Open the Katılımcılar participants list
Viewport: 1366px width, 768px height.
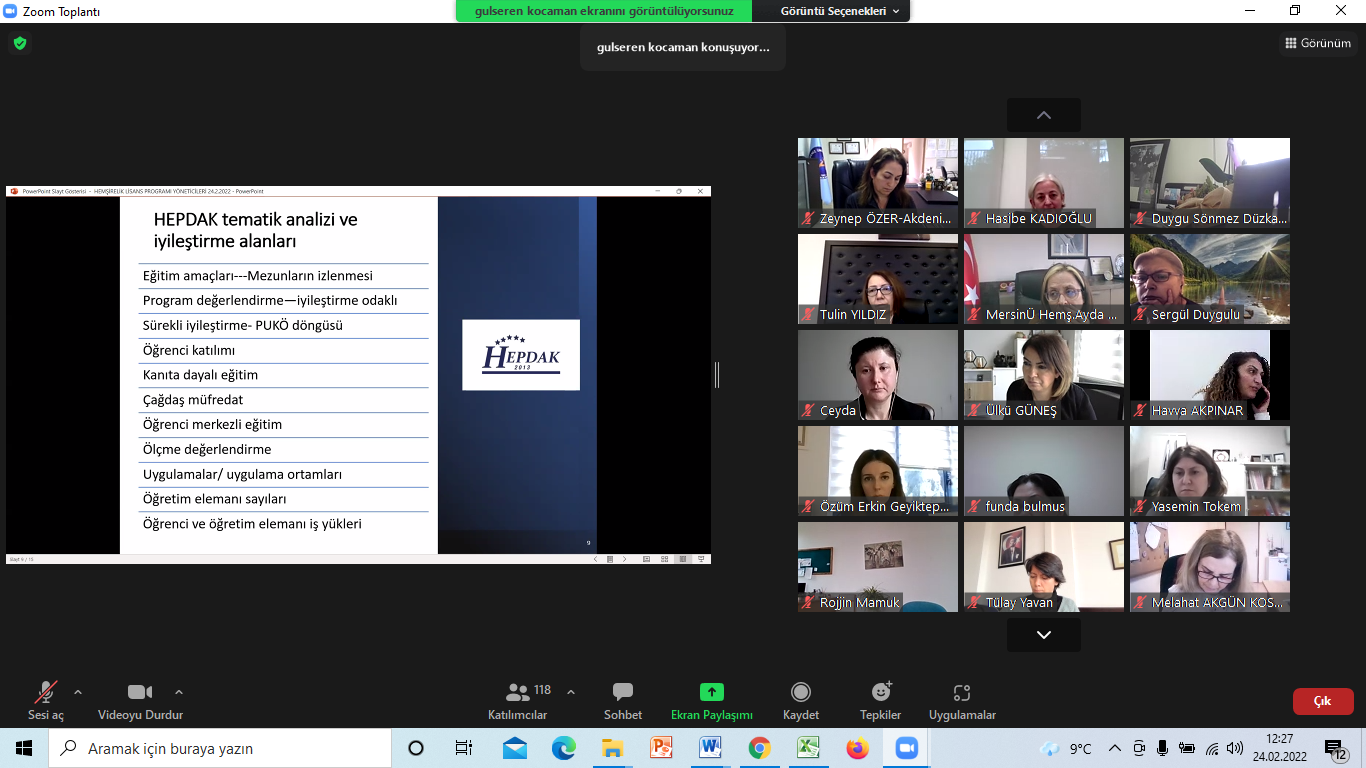coord(518,693)
